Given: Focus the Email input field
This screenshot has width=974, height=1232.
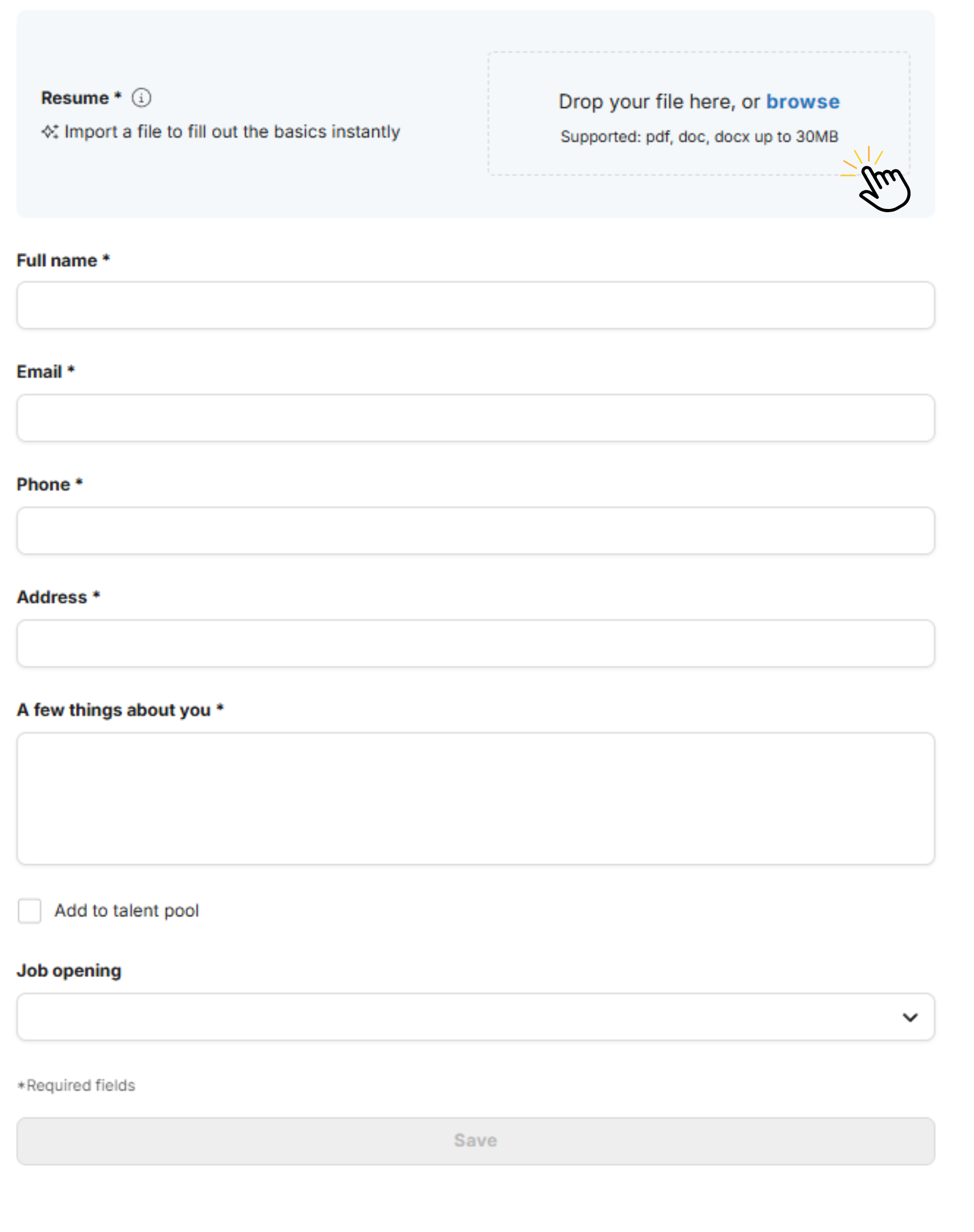Looking at the screenshot, I should tap(476, 418).
